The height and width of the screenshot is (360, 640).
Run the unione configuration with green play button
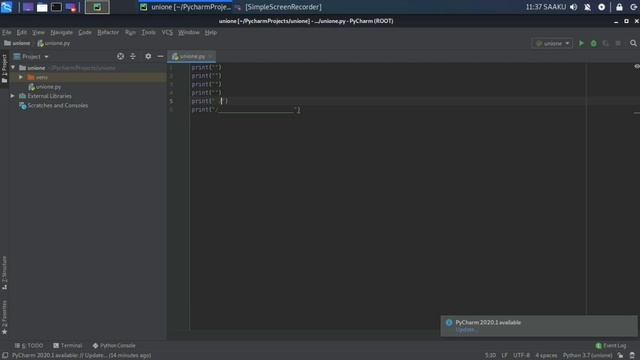click(581, 43)
